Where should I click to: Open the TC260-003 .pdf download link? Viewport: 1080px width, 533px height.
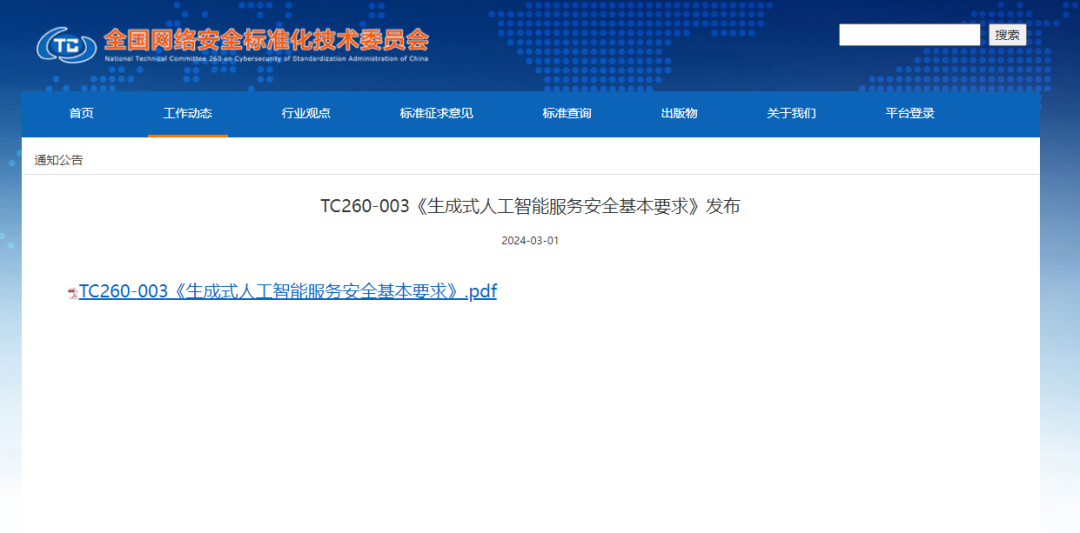point(287,291)
